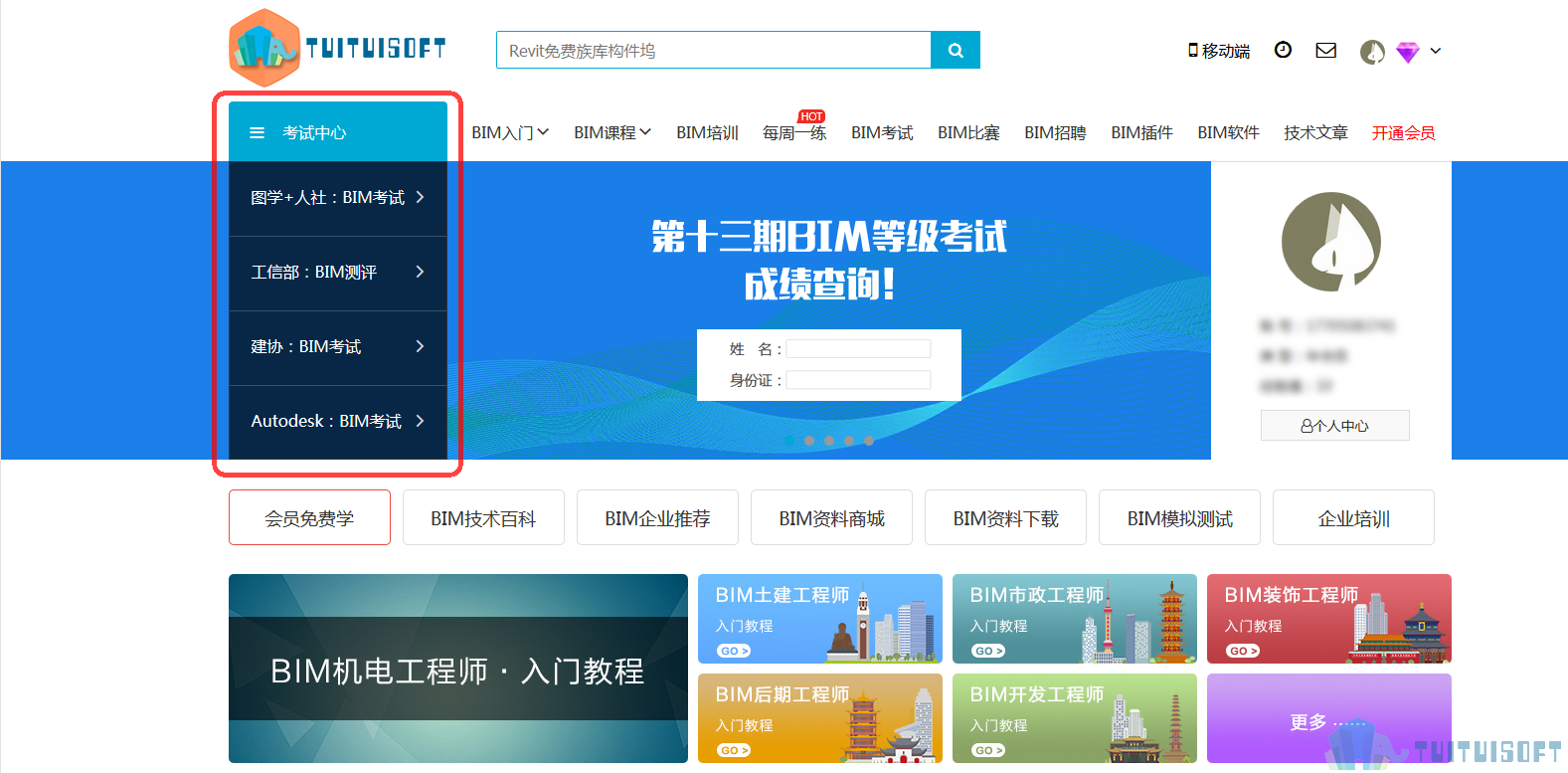Open the 第十三期BIM等级考试 banner headline
The image size is (1568, 773).
click(829, 237)
